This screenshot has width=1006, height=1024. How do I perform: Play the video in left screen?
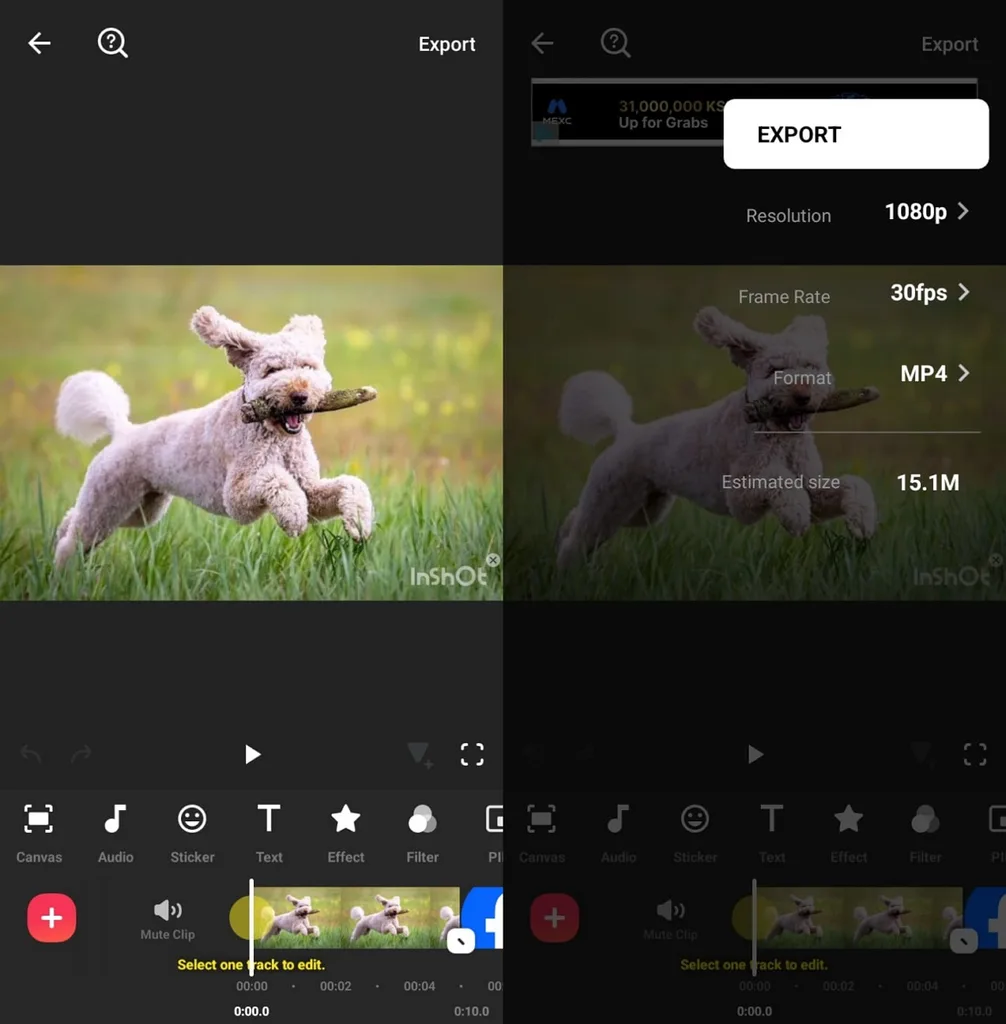pos(252,754)
